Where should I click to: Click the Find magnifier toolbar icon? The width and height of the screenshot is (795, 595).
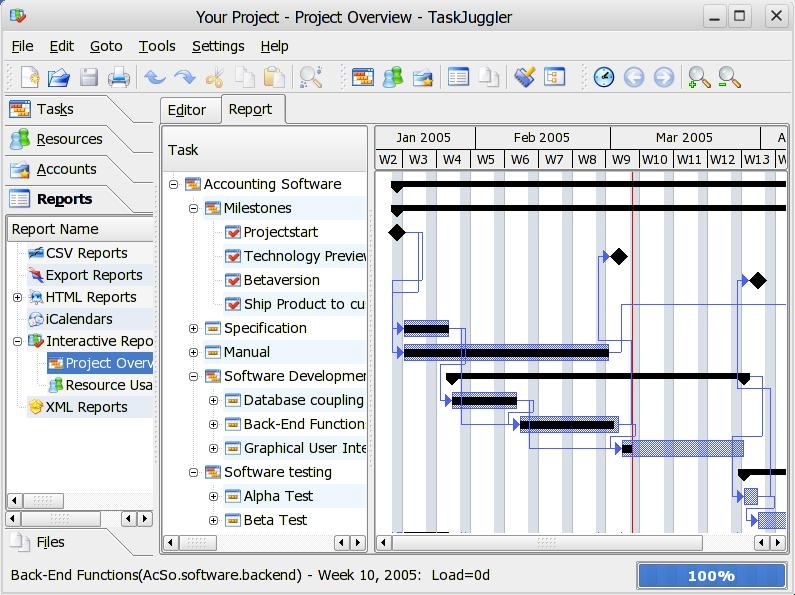310,78
